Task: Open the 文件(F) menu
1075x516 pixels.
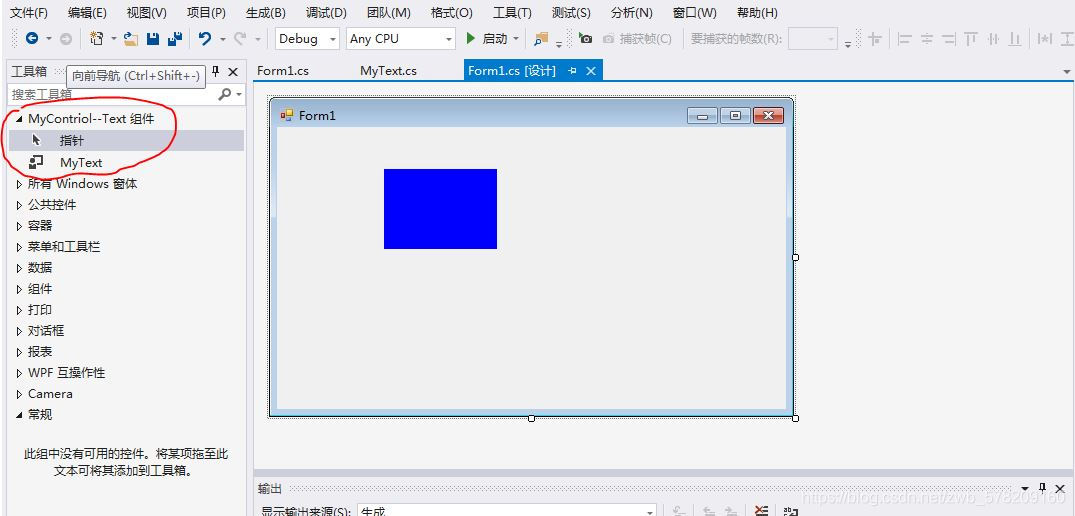Action: tap(29, 12)
